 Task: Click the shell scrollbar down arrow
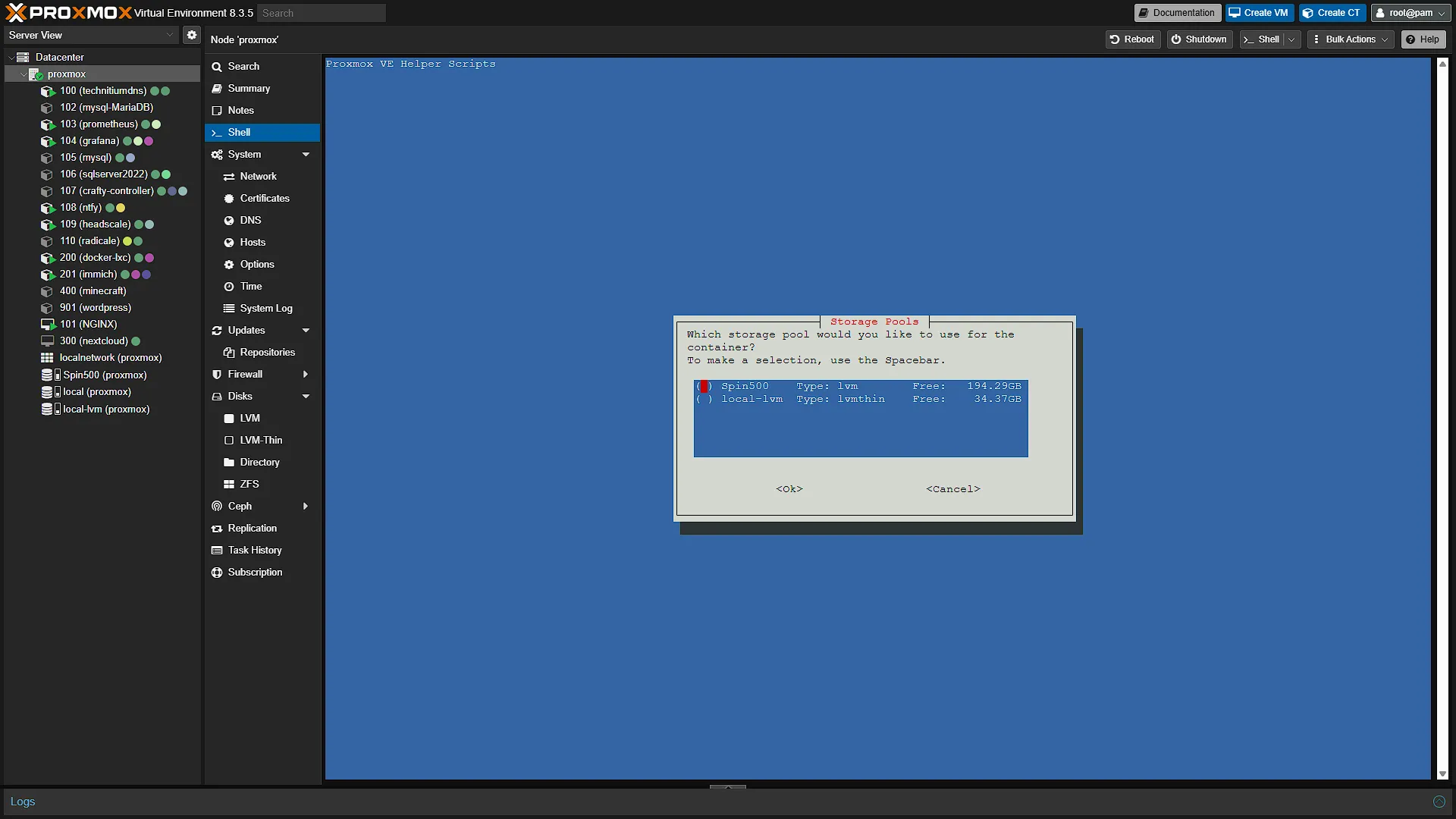pyautogui.click(x=1442, y=774)
